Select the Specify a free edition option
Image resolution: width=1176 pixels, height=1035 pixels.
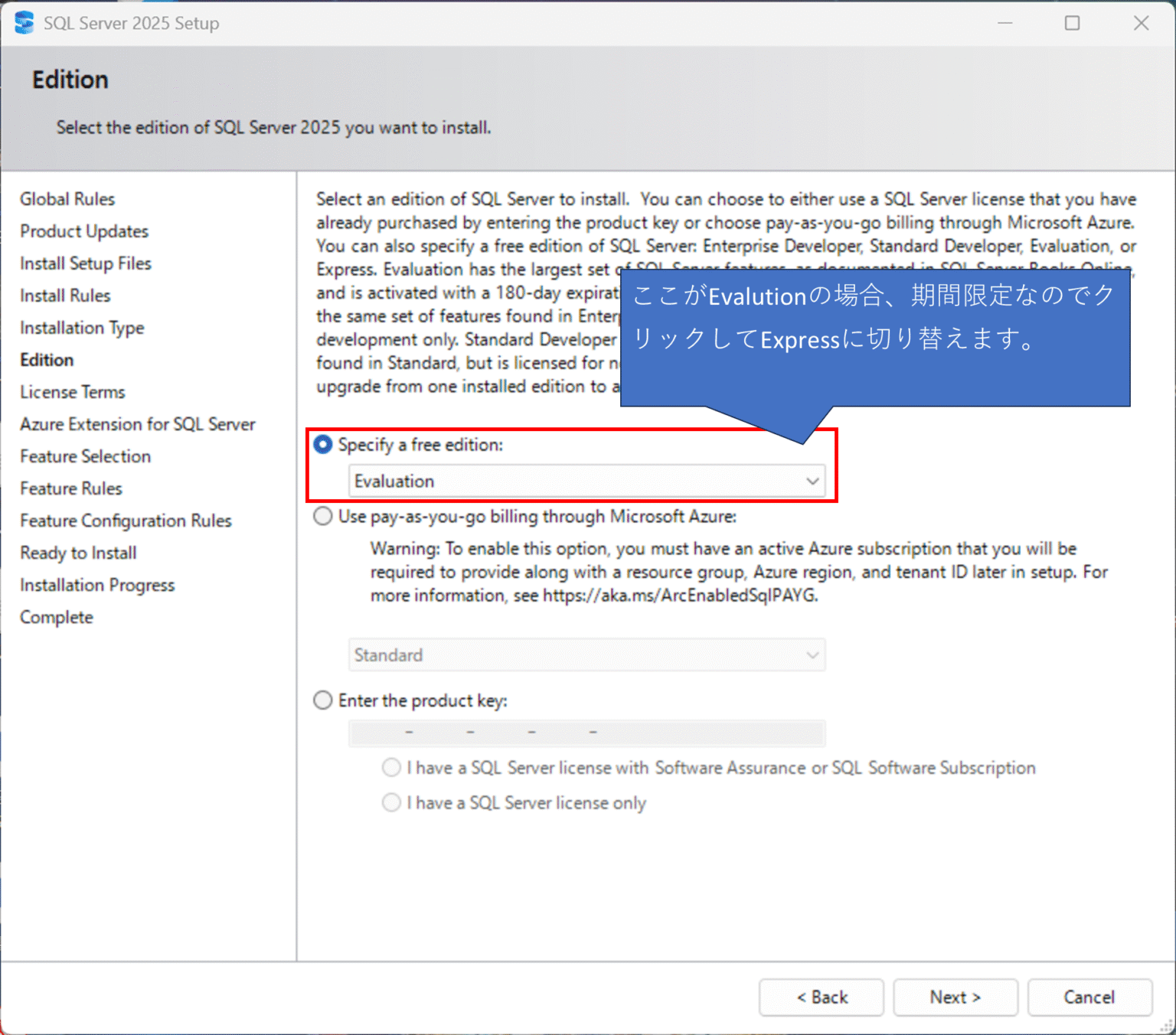tap(323, 444)
